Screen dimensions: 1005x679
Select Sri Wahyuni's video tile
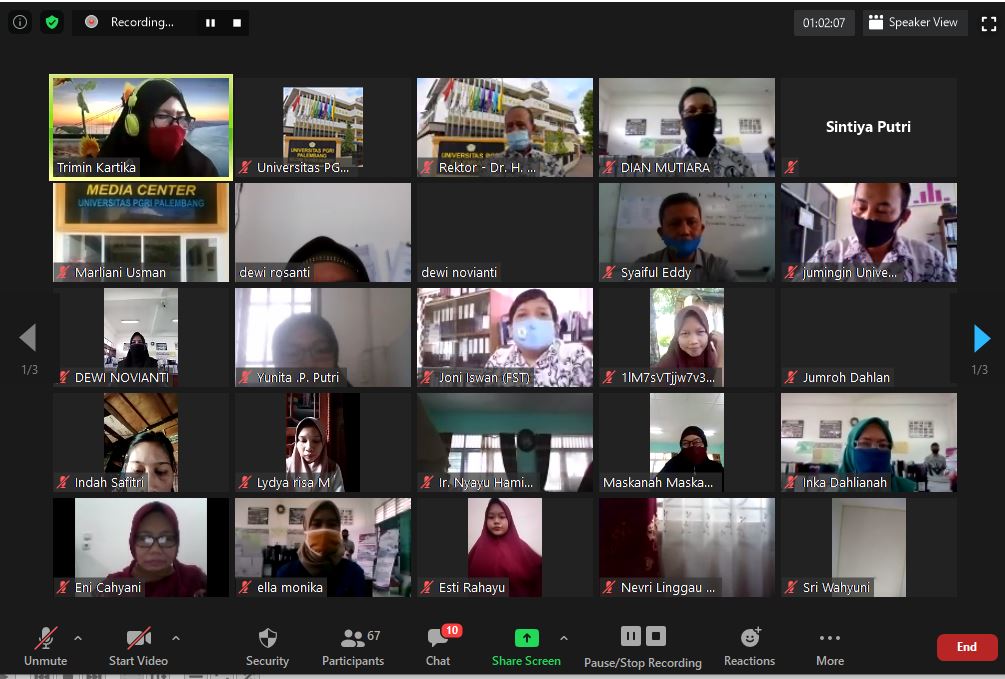pyautogui.click(x=868, y=548)
